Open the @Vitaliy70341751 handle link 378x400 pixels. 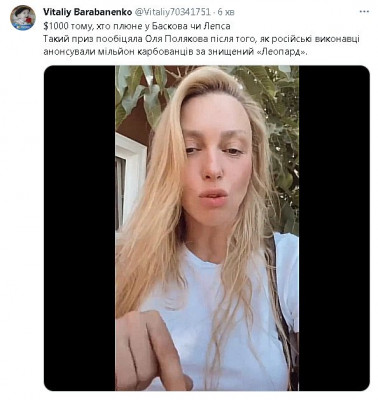172,12
